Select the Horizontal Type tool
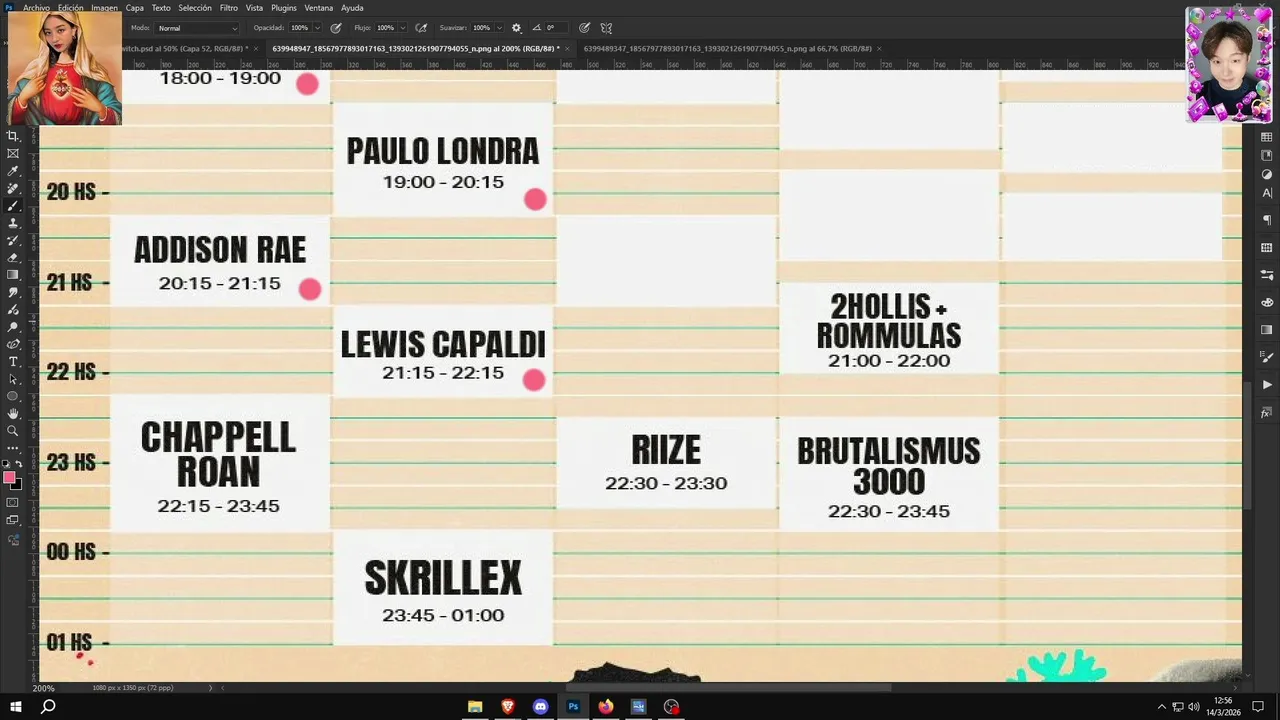1280x720 pixels. pos(13,361)
